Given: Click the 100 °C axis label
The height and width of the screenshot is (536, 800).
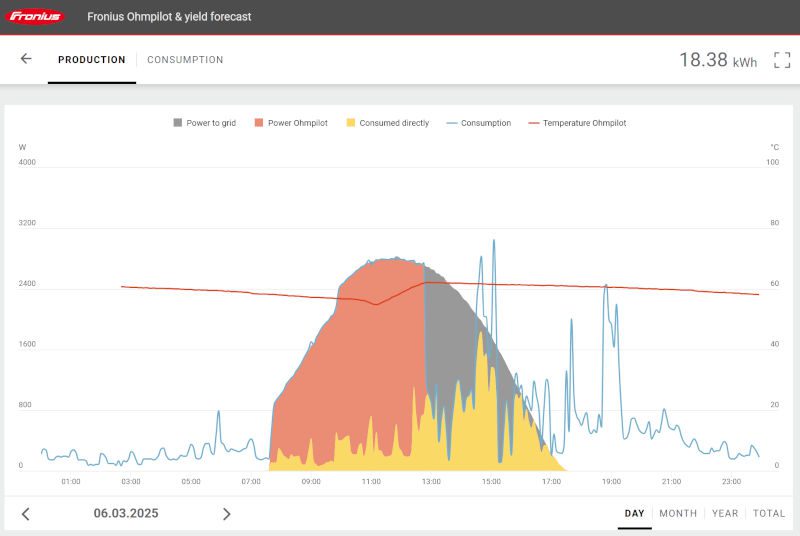Looking at the screenshot, I should (x=772, y=162).
